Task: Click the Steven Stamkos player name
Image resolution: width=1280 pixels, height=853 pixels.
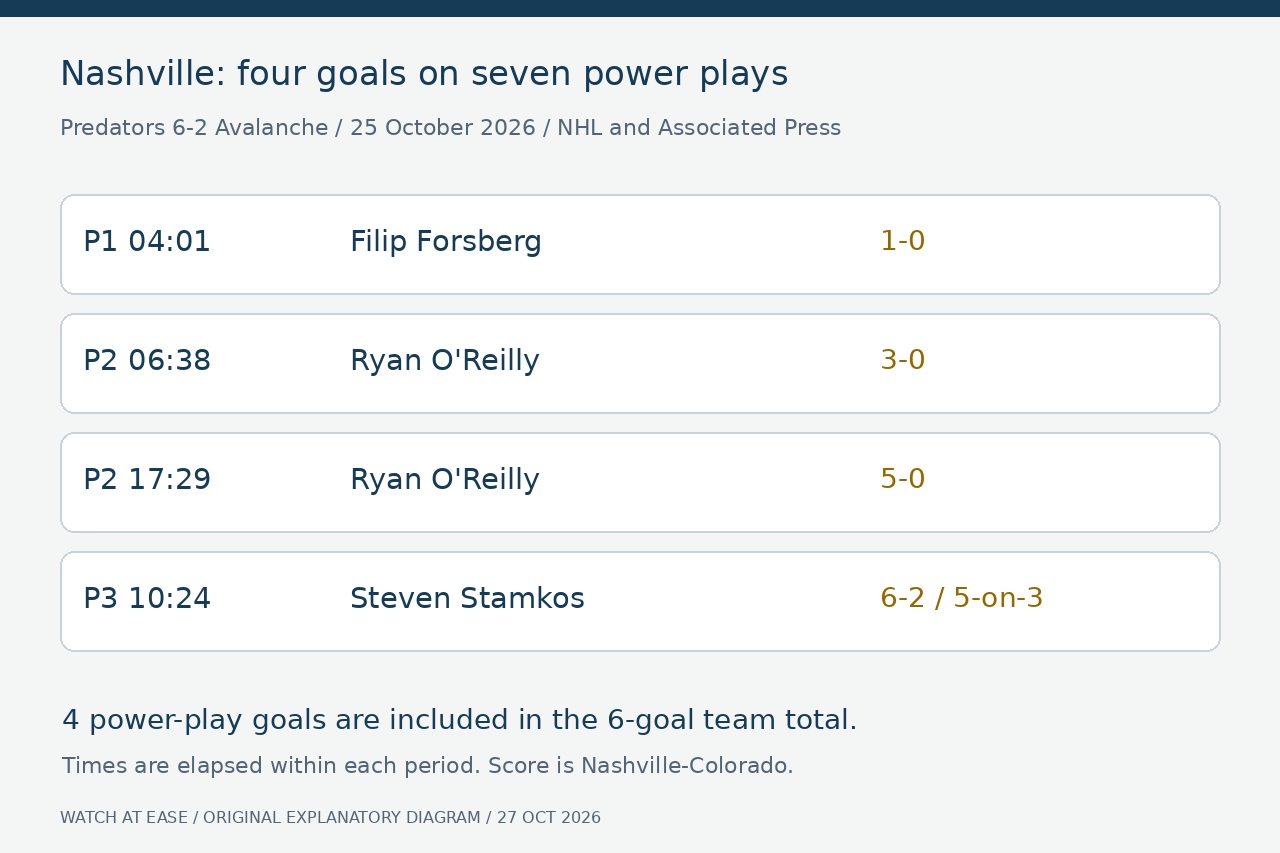Action: [x=467, y=599]
